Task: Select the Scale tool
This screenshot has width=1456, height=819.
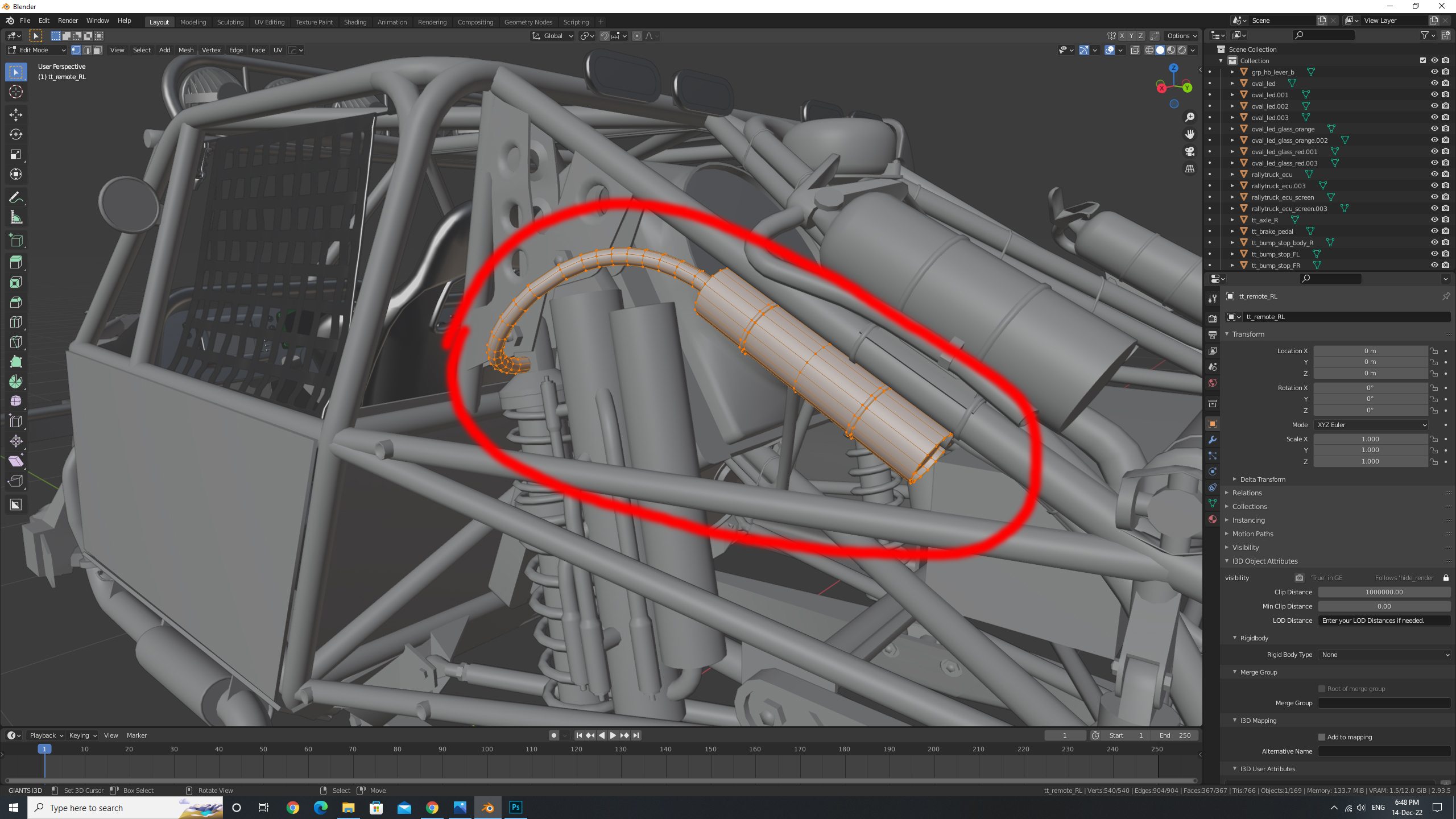Action: point(16,154)
